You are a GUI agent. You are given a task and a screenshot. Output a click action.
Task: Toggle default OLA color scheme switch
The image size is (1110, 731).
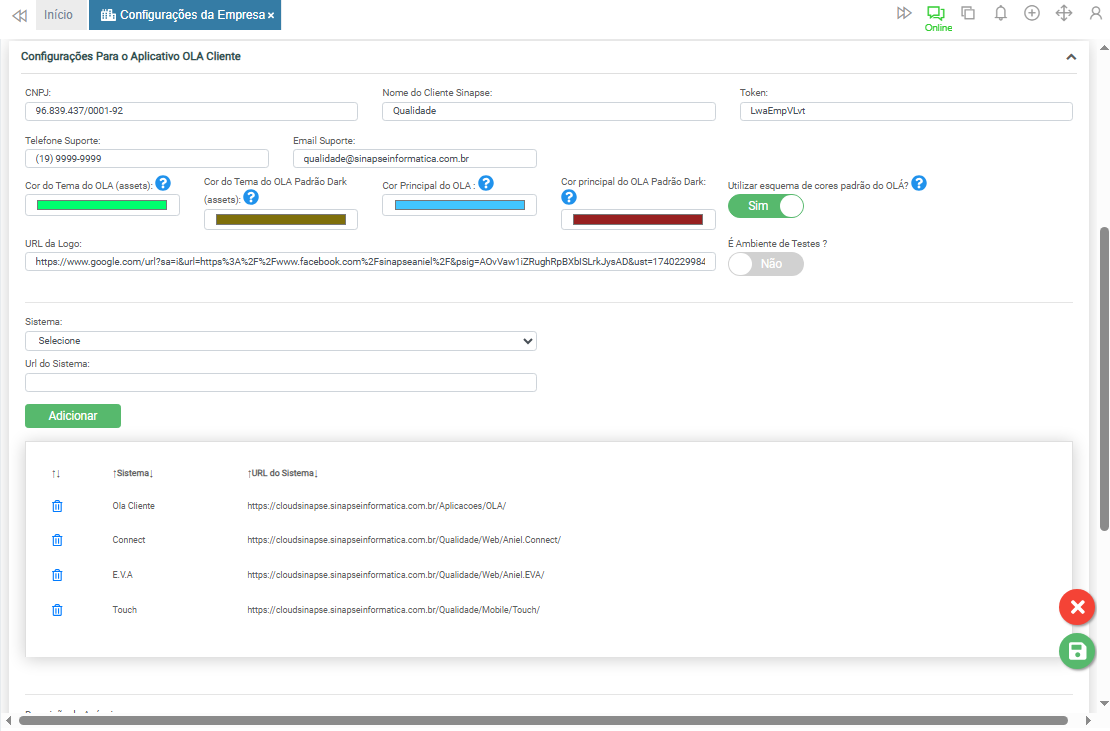click(x=765, y=206)
